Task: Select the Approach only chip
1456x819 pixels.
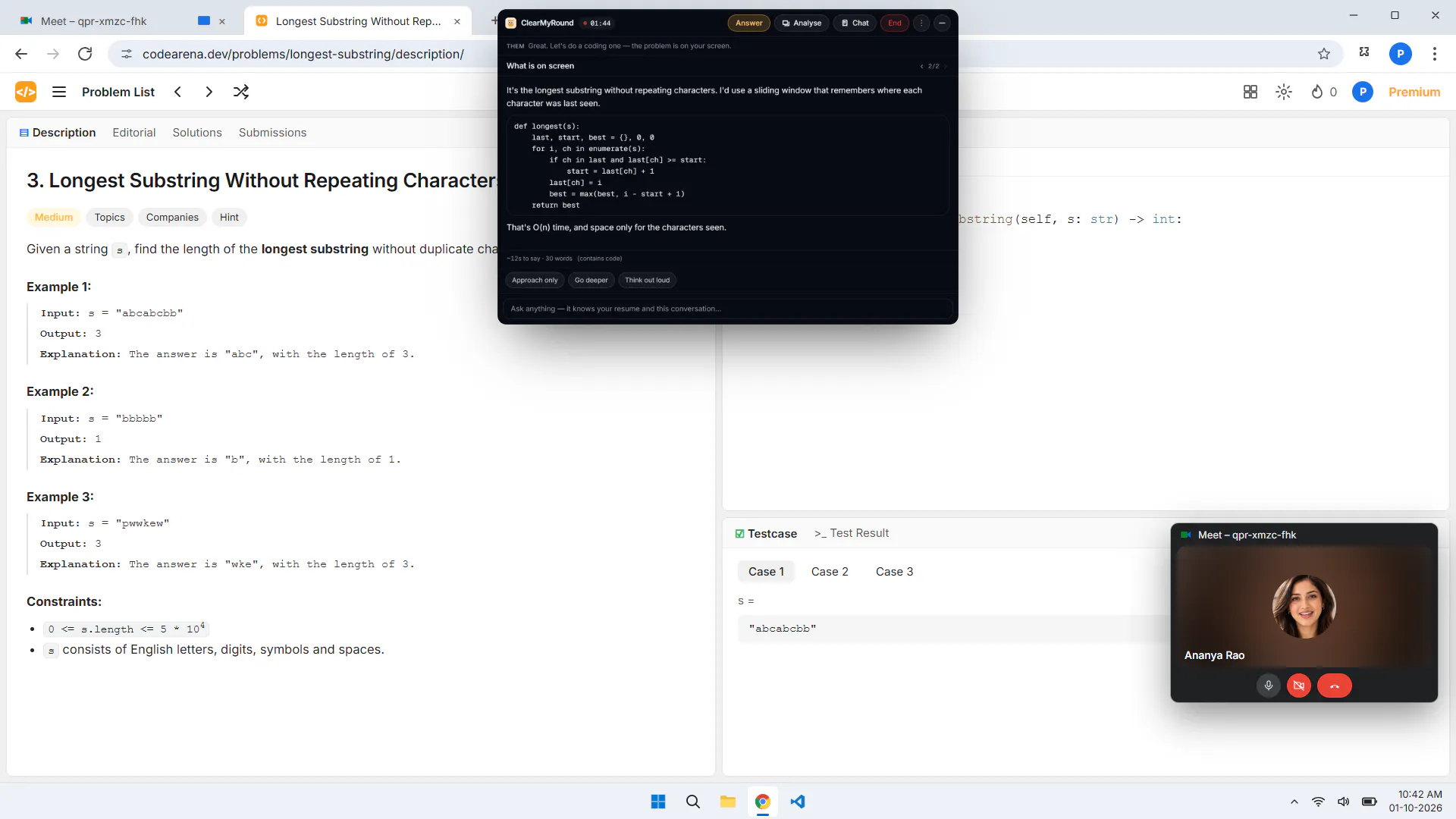Action: point(535,280)
